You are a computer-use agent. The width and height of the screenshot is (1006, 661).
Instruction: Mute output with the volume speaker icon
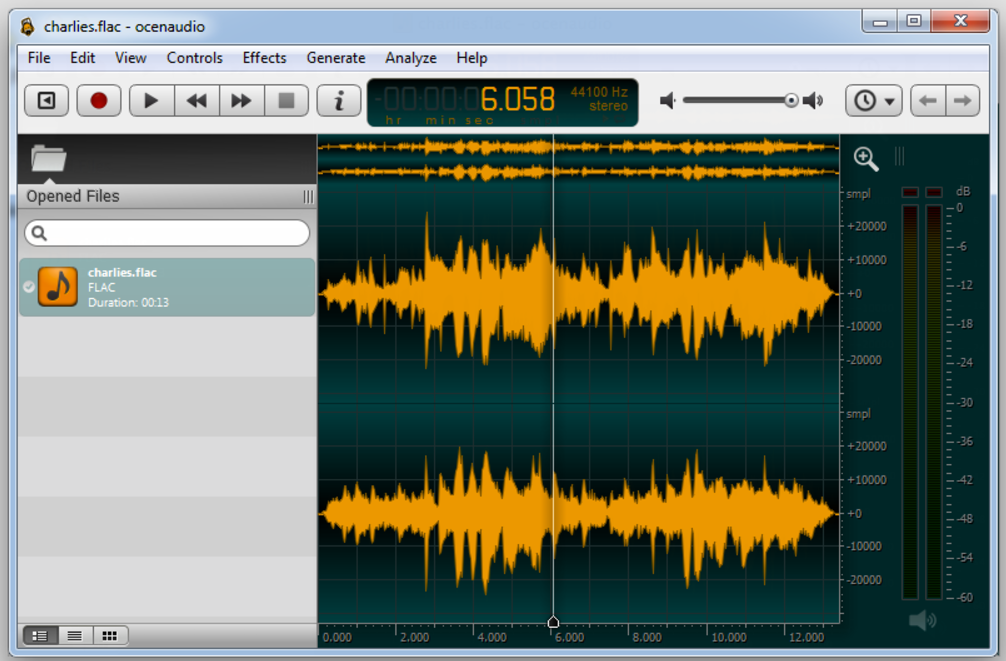click(x=668, y=100)
